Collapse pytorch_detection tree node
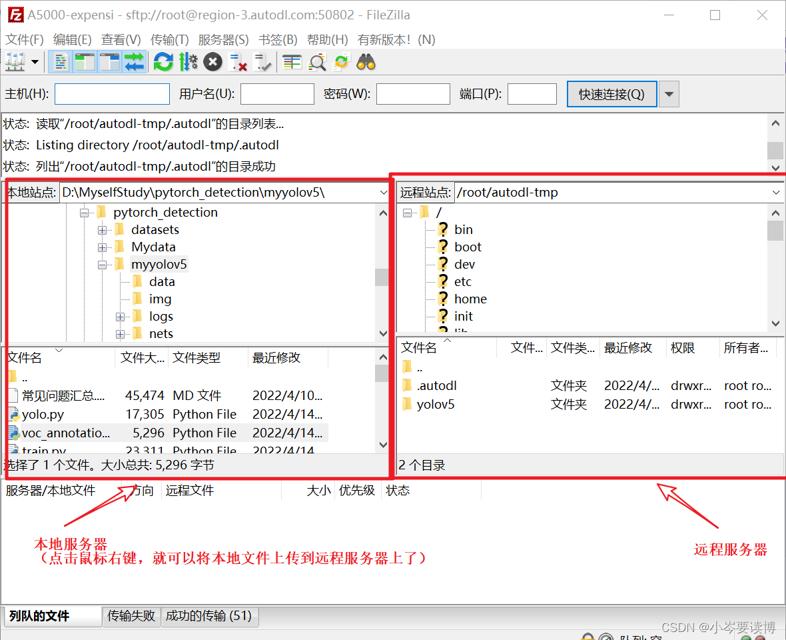786x640 pixels. (84, 213)
